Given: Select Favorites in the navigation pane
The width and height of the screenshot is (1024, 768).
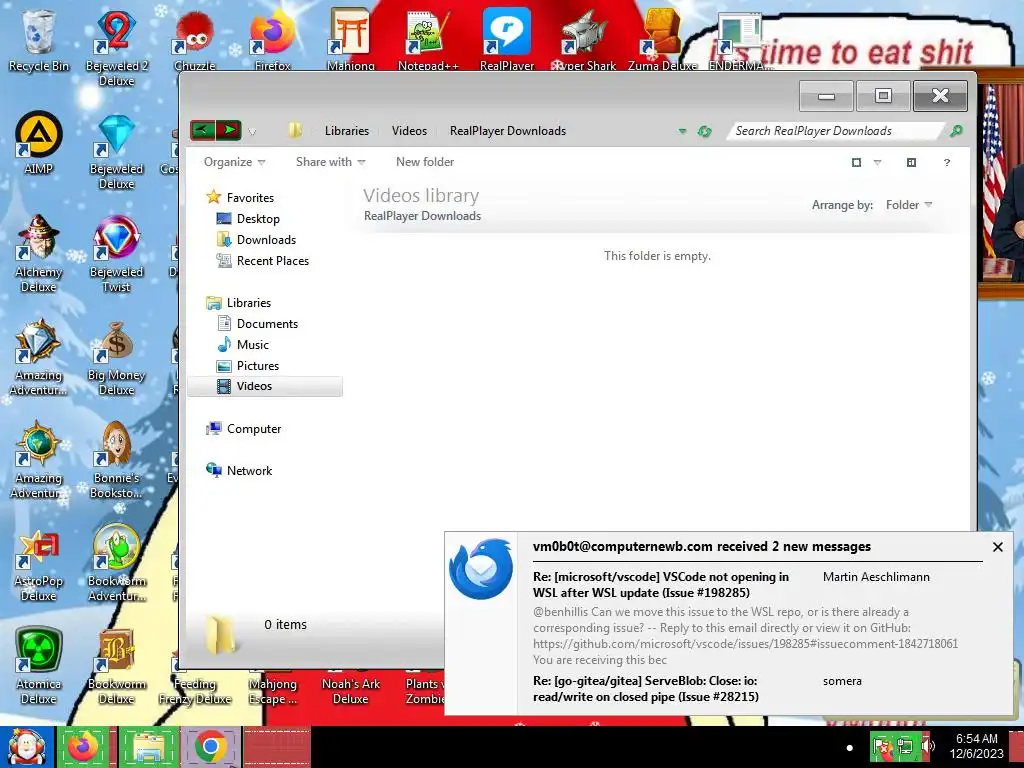Looking at the screenshot, I should tap(240, 197).
